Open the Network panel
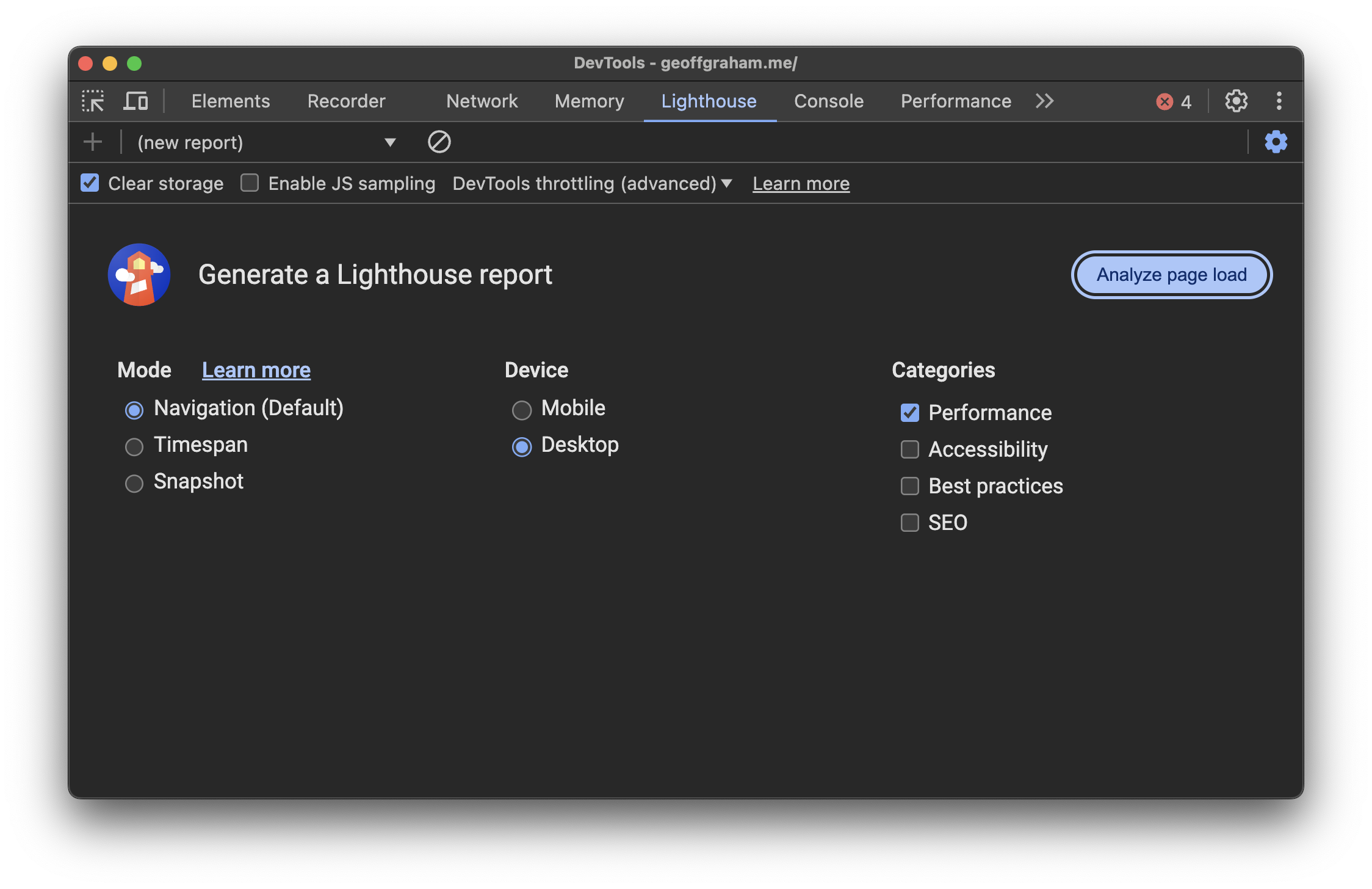The width and height of the screenshot is (1372, 889). click(482, 101)
